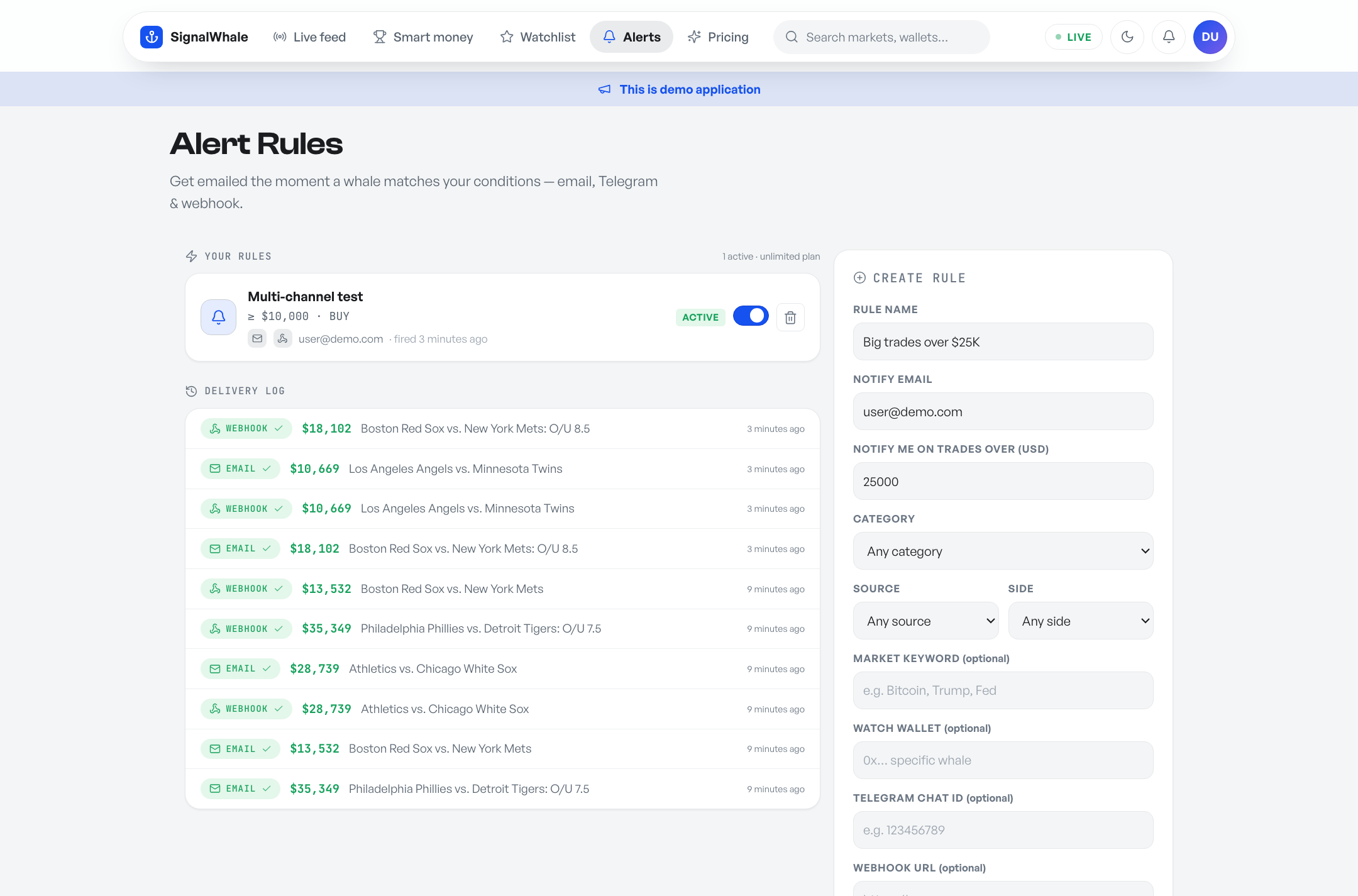Click the megaphone icon in demo banner
The width and height of the screenshot is (1358, 896).
pyautogui.click(x=604, y=89)
